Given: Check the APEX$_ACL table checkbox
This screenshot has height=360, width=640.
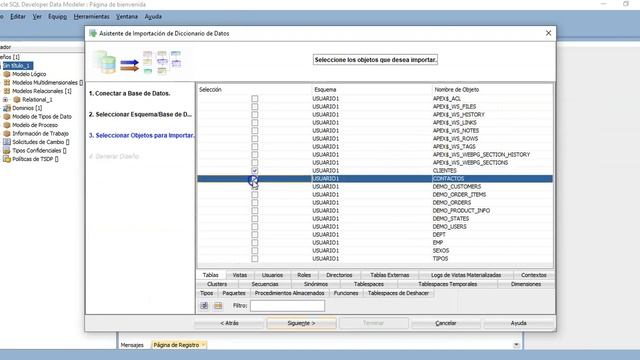Looking at the screenshot, I should click(x=255, y=98).
